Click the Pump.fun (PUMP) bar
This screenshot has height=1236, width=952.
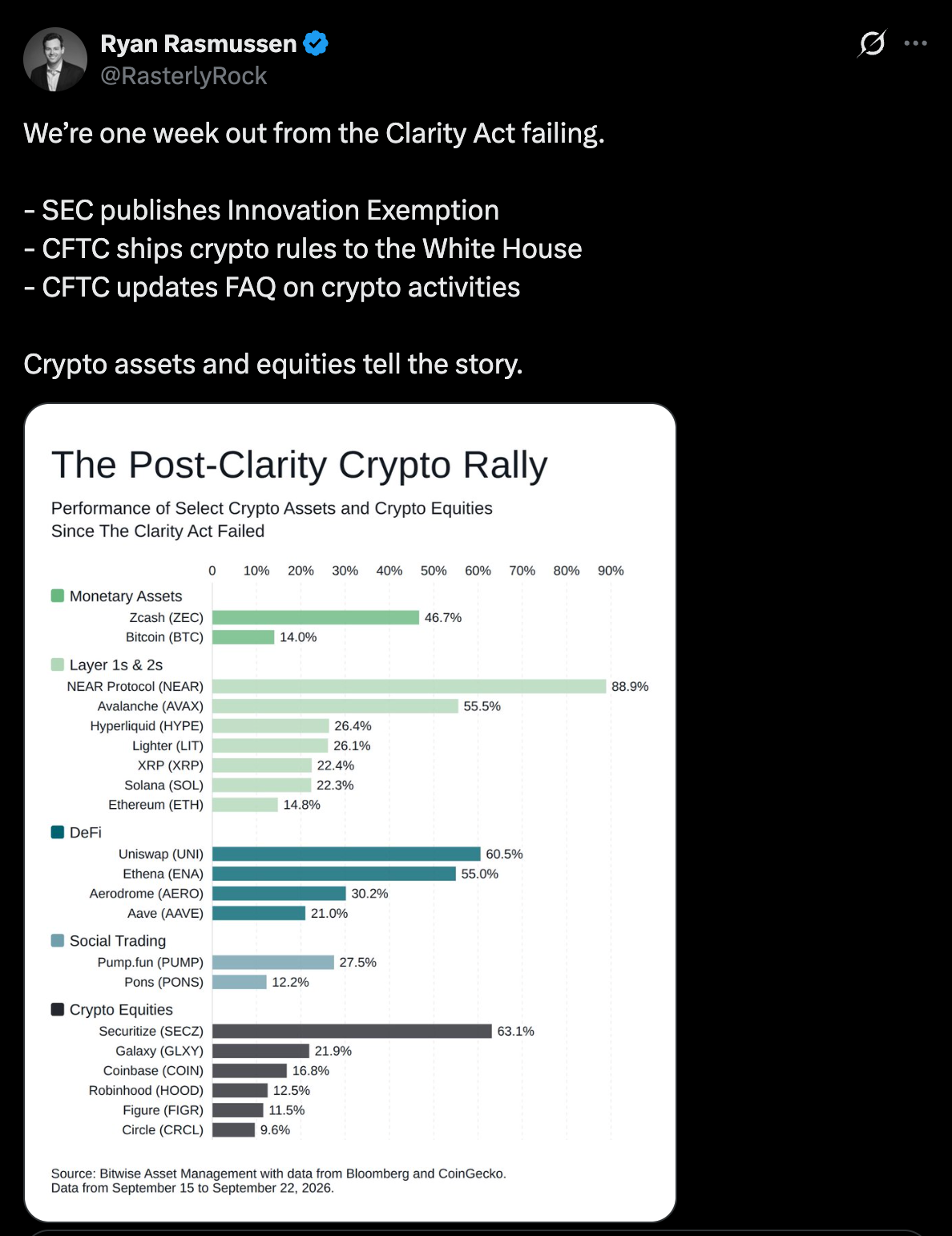point(273,962)
